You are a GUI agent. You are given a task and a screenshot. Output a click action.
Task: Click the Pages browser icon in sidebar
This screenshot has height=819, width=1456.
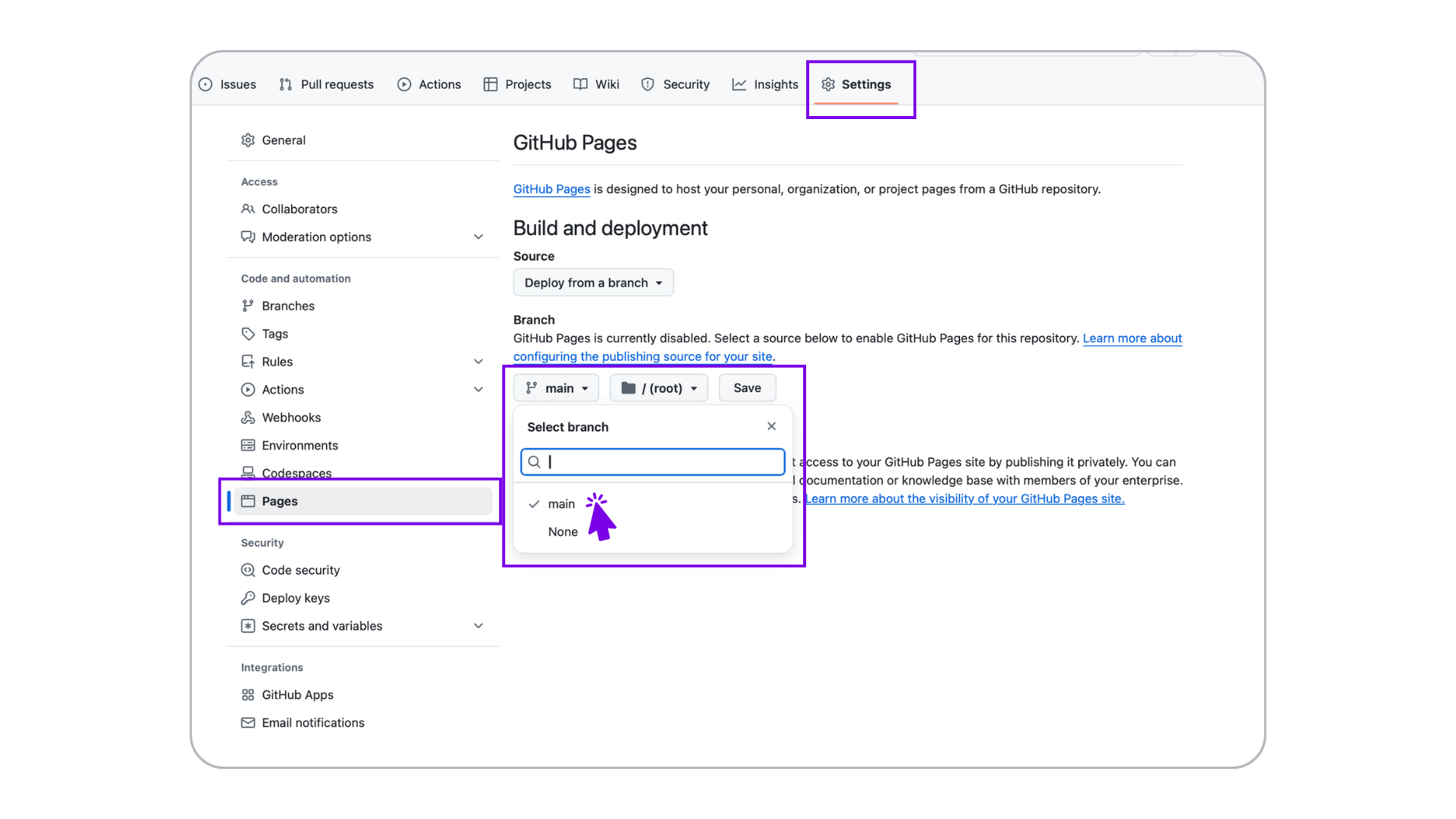(x=248, y=501)
